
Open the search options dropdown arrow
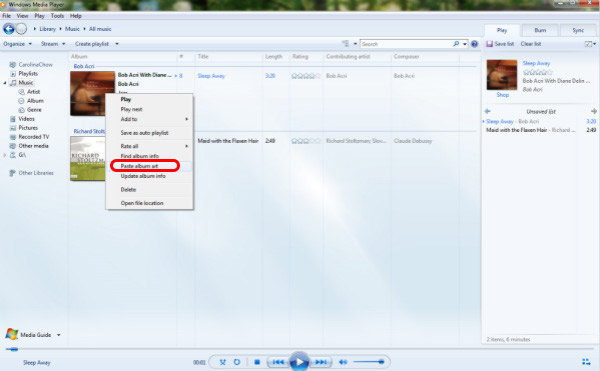point(465,44)
